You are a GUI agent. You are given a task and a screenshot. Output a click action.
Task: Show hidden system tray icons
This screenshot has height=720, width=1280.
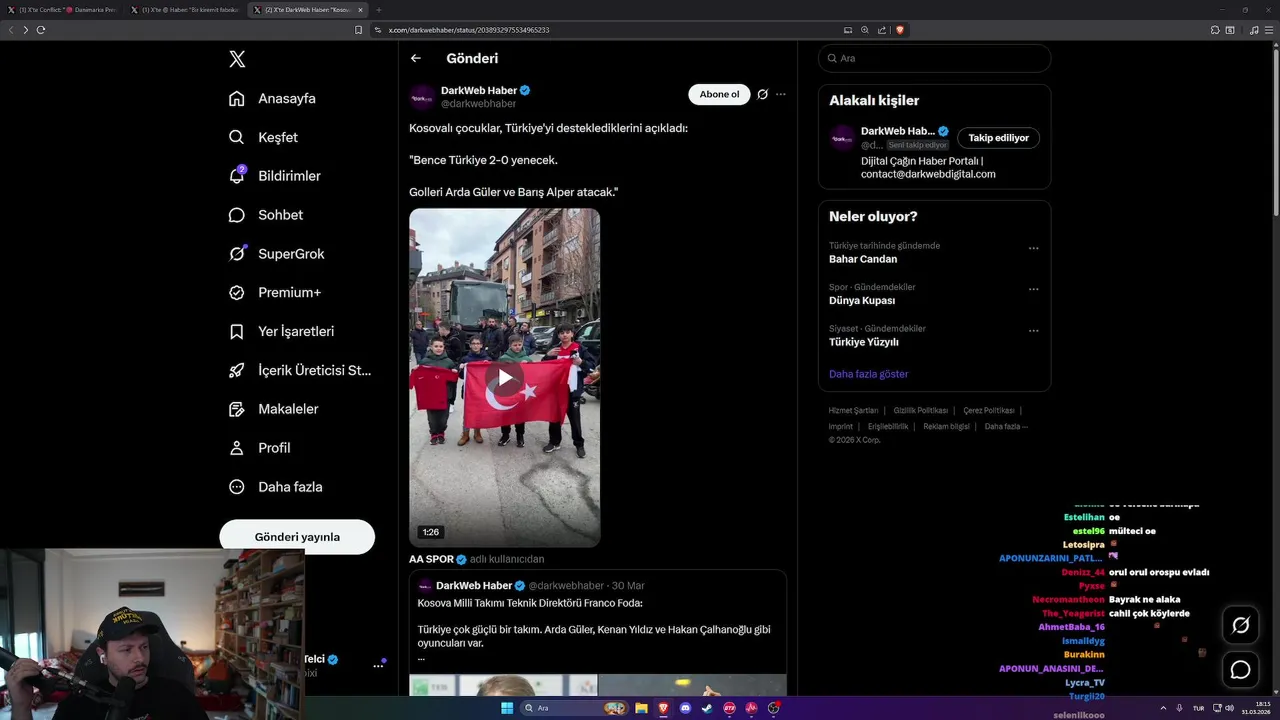click(x=1162, y=708)
